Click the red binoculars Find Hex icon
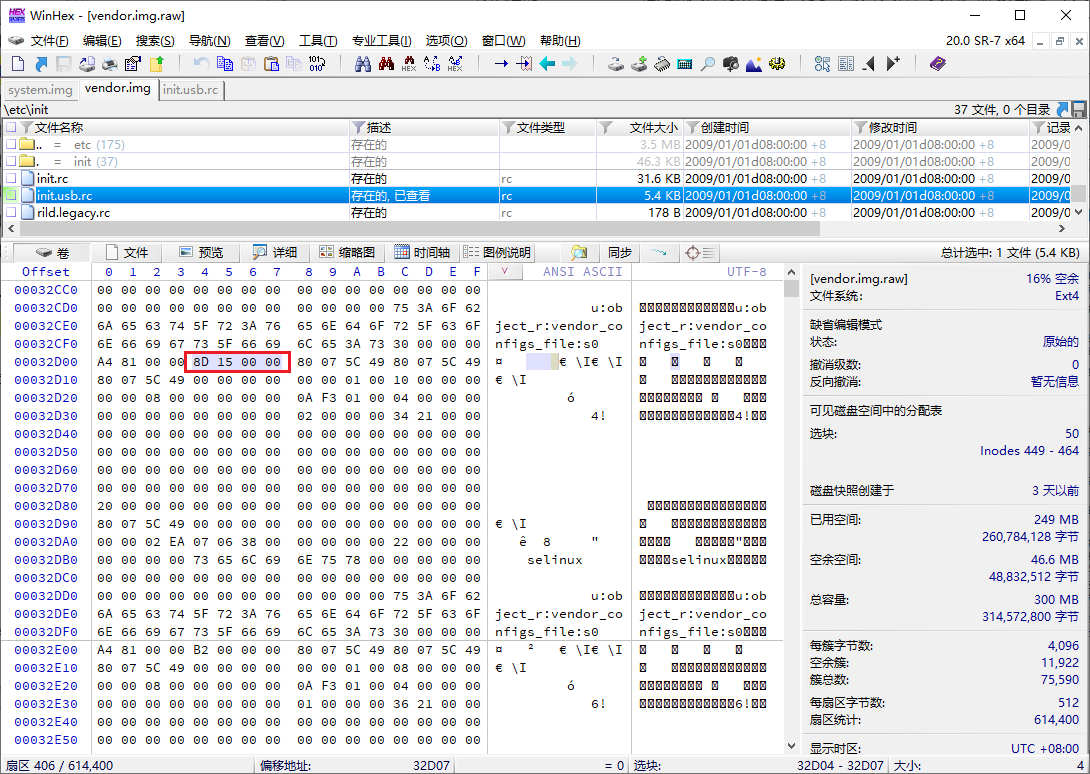This screenshot has height=774, width=1090. coord(386,64)
